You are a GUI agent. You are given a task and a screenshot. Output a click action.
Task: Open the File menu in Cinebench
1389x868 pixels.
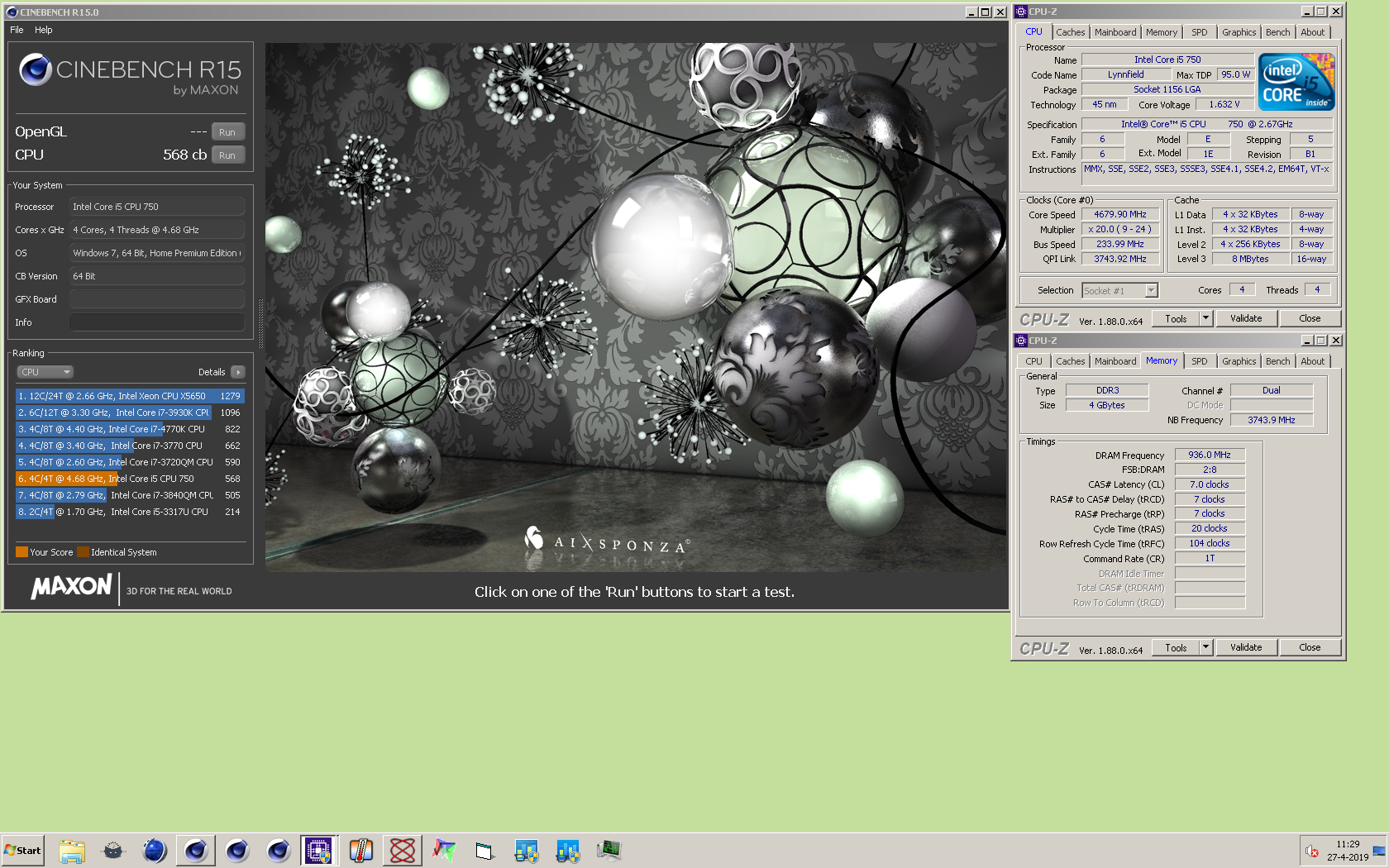(x=17, y=30)
